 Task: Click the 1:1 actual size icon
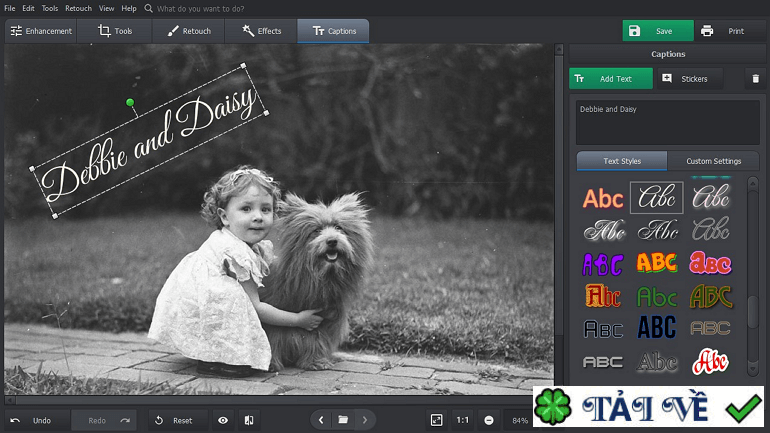(463, 420)
